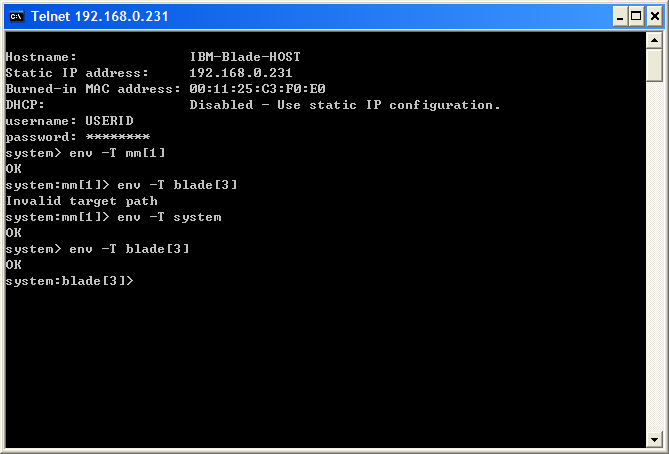Click the static IP value 192.168.0.231 in the terminal

point(241,73)
